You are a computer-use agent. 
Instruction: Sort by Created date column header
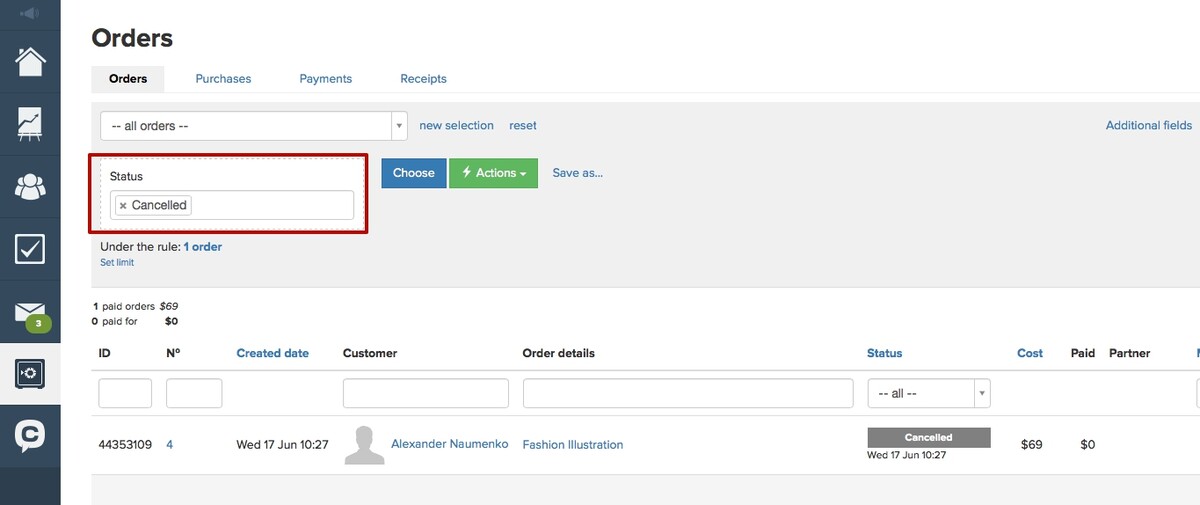pos(273,353)
